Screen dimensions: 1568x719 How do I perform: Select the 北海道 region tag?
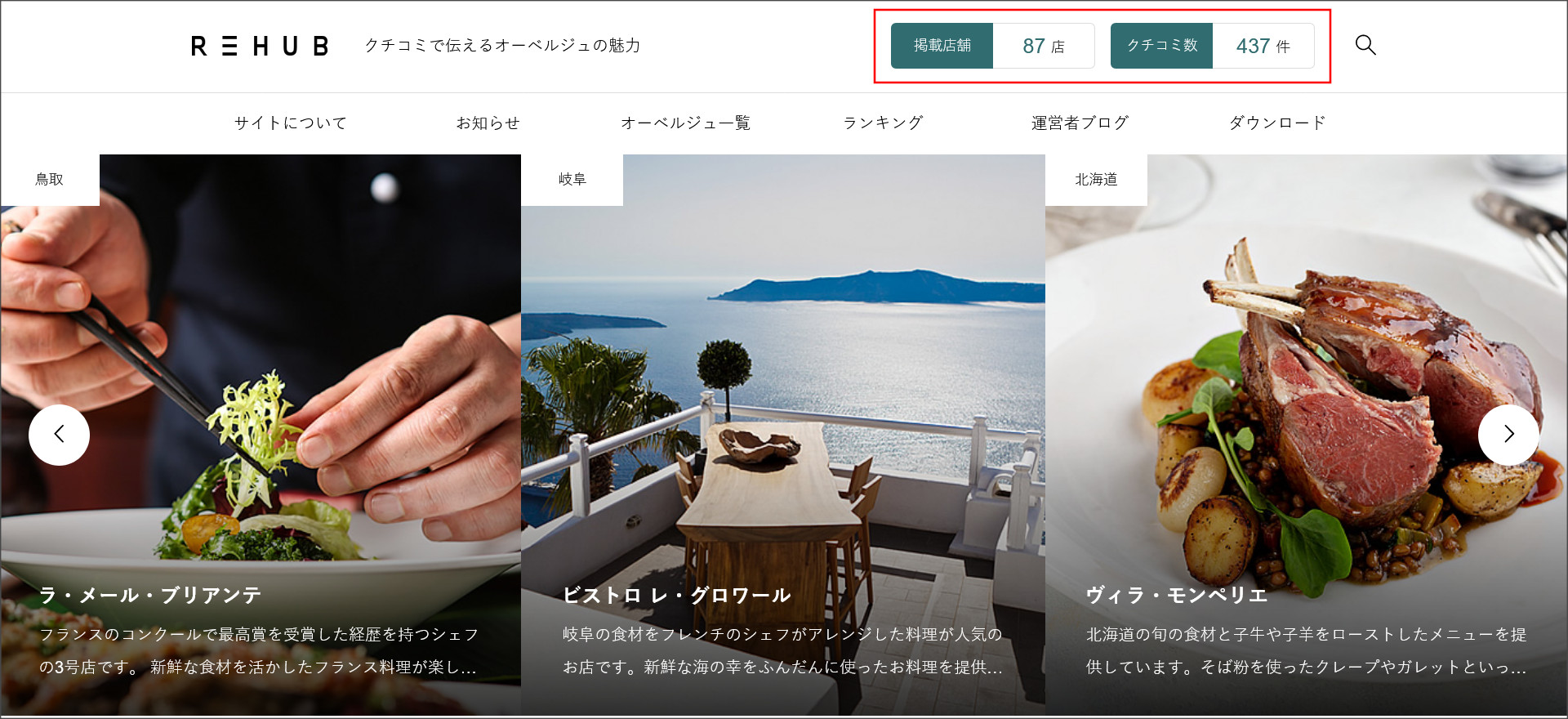[1096, 180]
